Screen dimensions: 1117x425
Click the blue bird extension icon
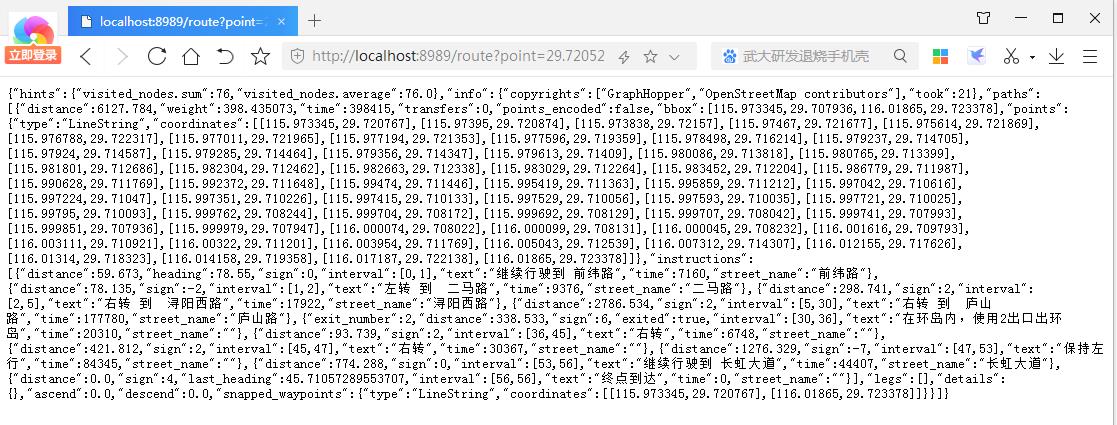click(x=977, y=56)
